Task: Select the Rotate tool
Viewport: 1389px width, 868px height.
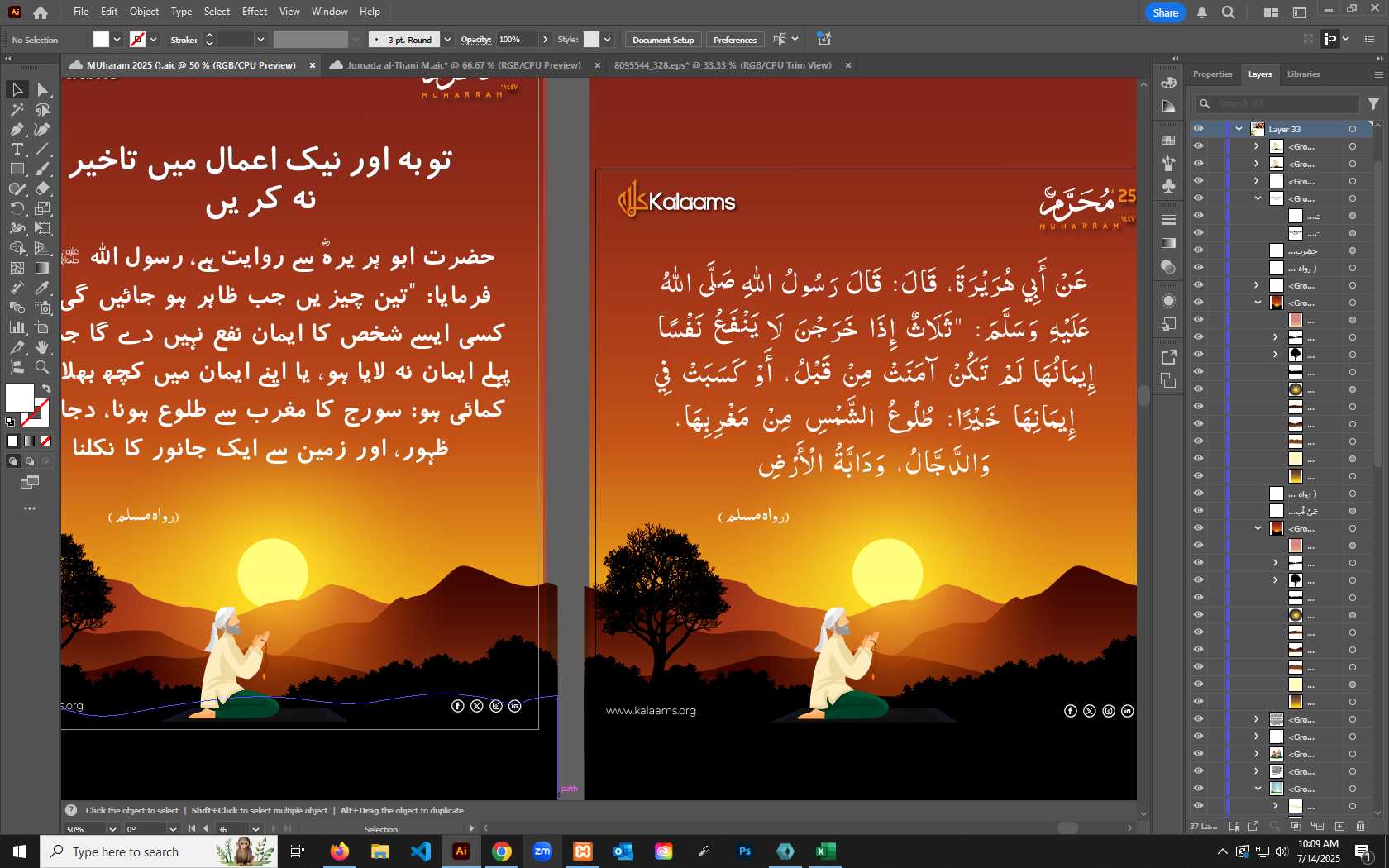Action: pyautogui.click(x=17, y=208)
